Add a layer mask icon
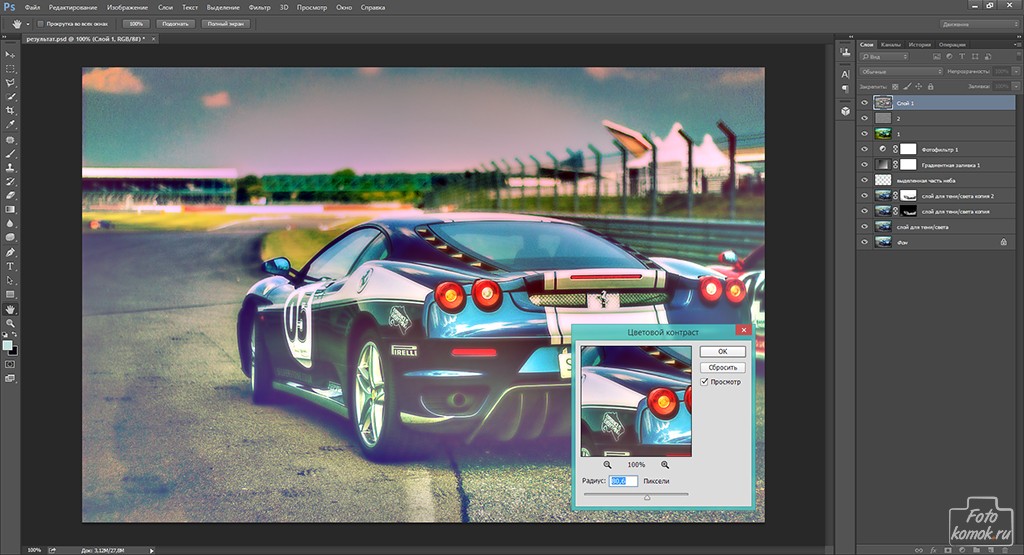Viewport: 1024px width, 555px height. (x=947, y=550)
